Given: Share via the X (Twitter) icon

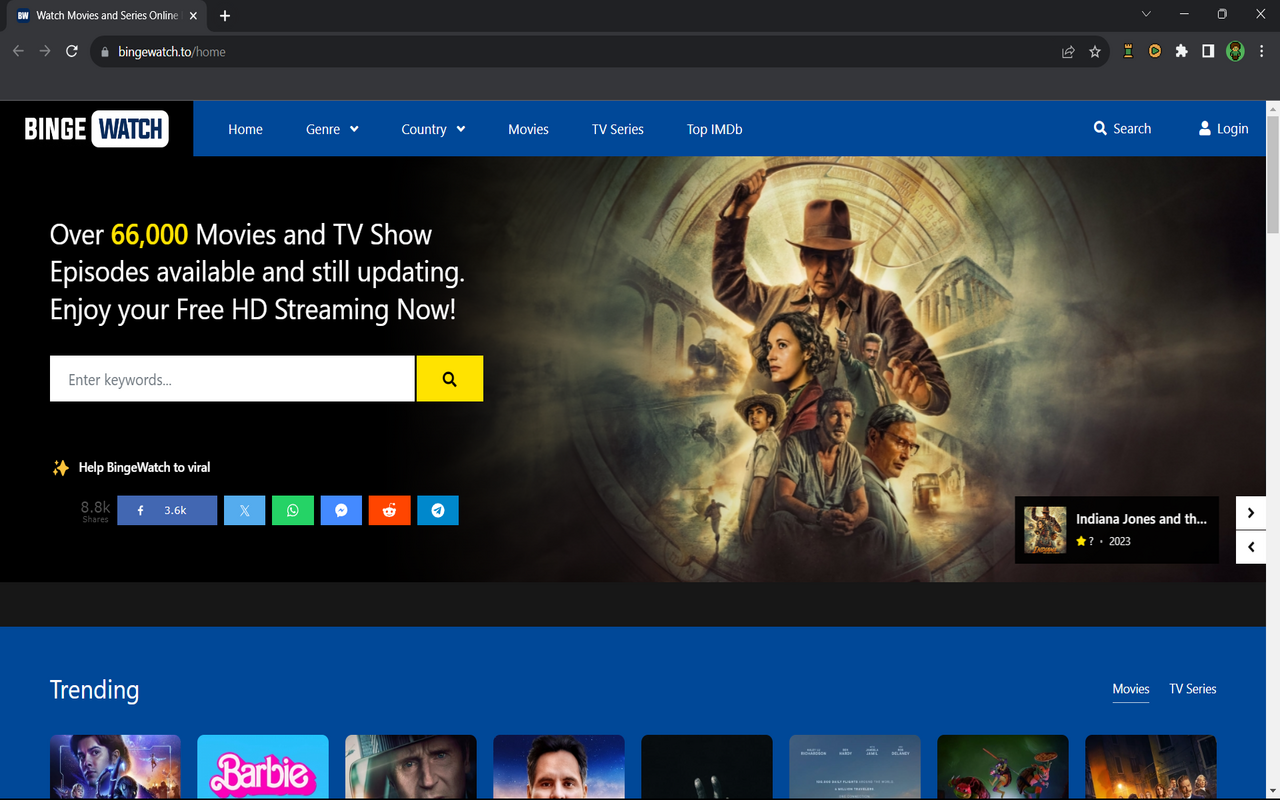Looking at the screenshot, I should (x=245, y=510).
